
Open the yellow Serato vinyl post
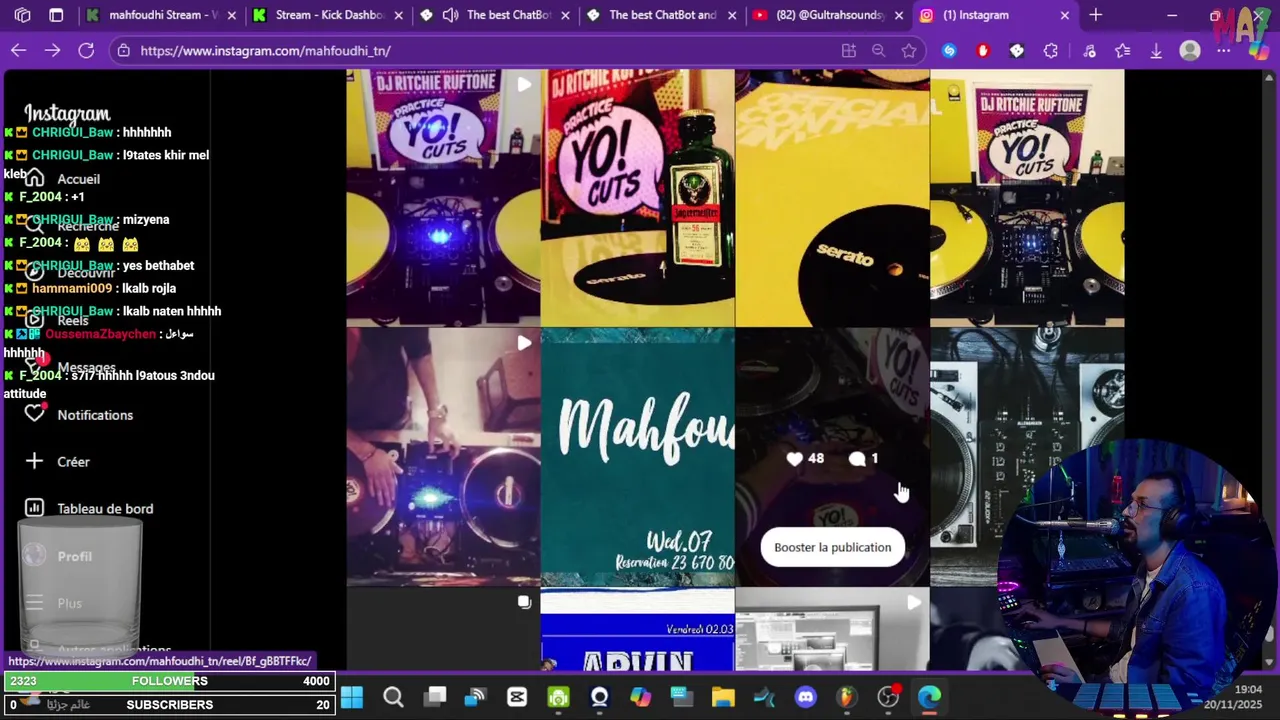click(x=832, y=198)
